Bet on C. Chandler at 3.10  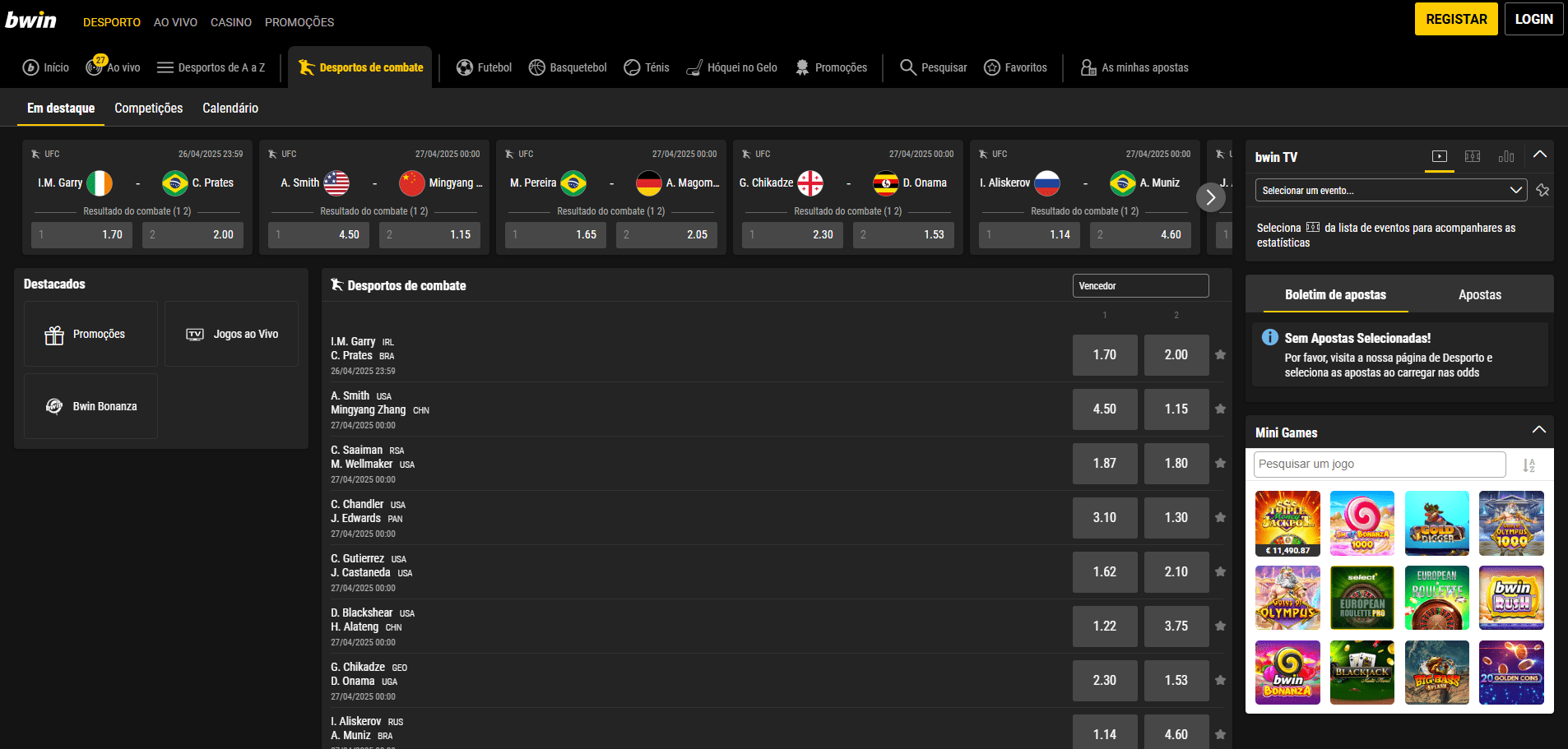1105,518
